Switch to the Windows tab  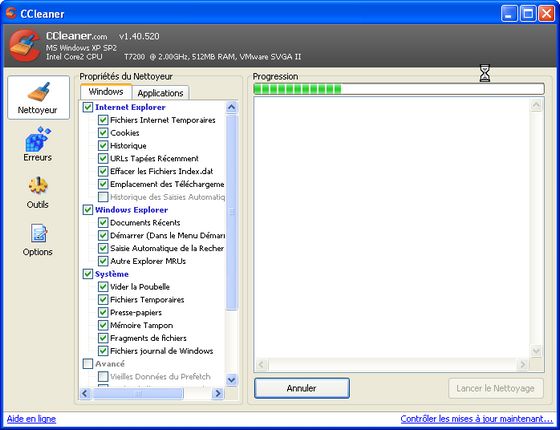click(106, 92)
